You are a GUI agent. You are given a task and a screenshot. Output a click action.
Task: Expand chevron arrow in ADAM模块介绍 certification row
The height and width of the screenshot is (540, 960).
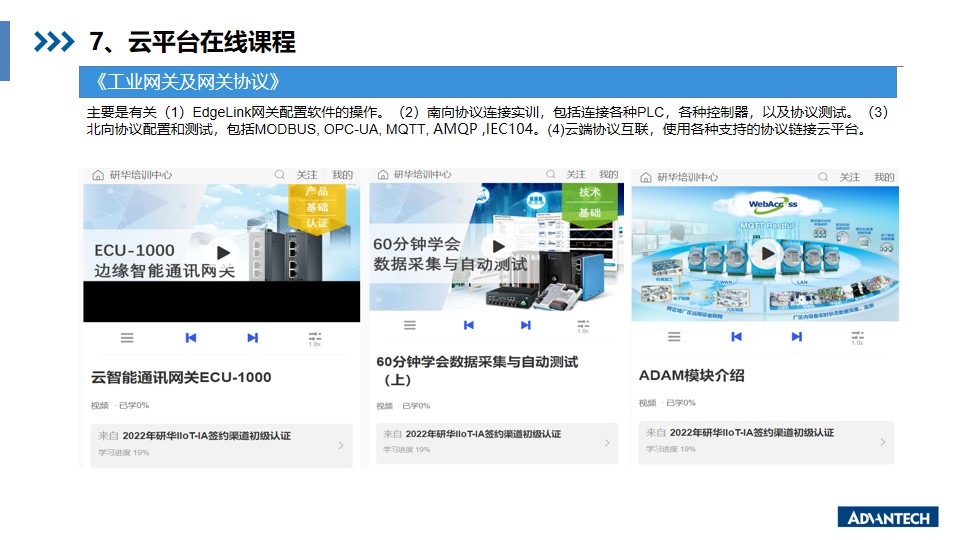click(882, 441)
